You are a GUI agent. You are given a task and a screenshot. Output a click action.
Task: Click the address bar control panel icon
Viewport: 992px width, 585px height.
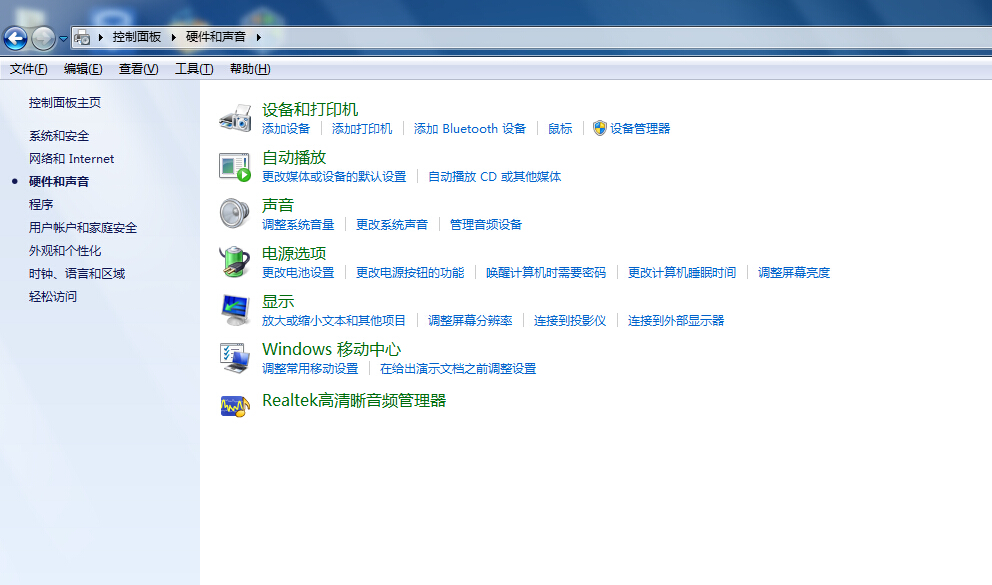(x=82, y=38)
